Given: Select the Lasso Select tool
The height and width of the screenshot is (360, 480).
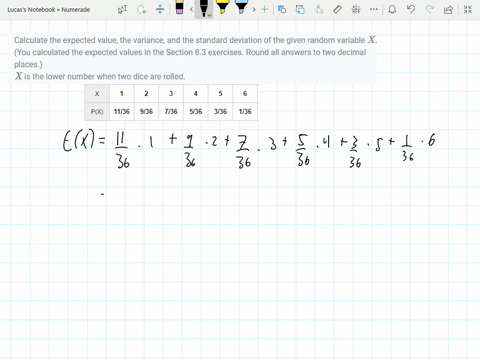Looking at the screenshot, I should pyautogui.click(x=142, y=9).
